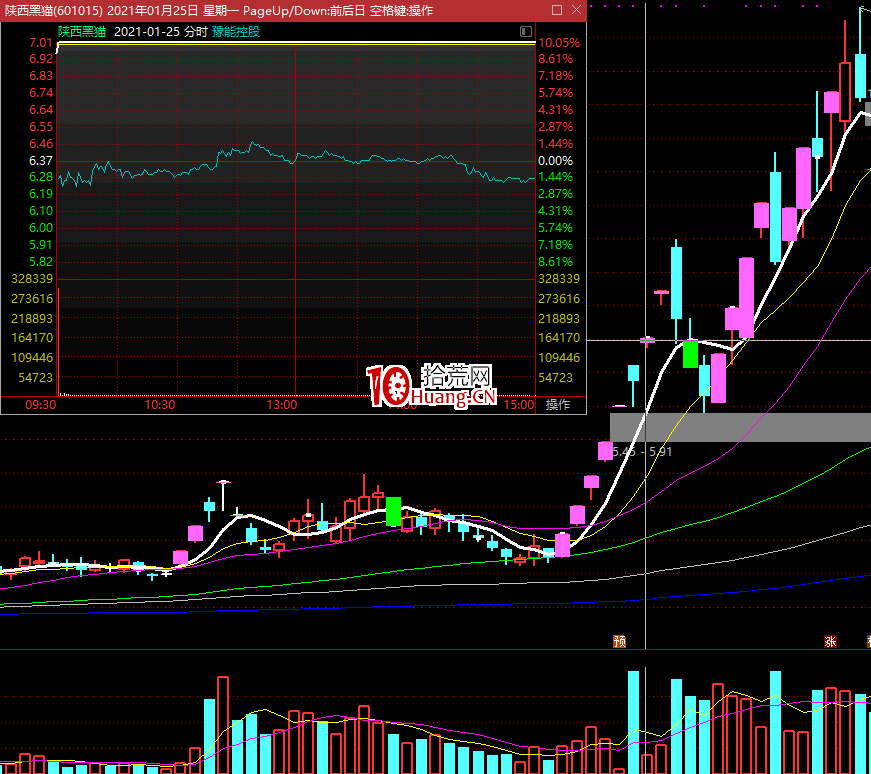Screen dimensions: 871x774
Task: Click the orange 预 marker on the chart
Action: 619,641
